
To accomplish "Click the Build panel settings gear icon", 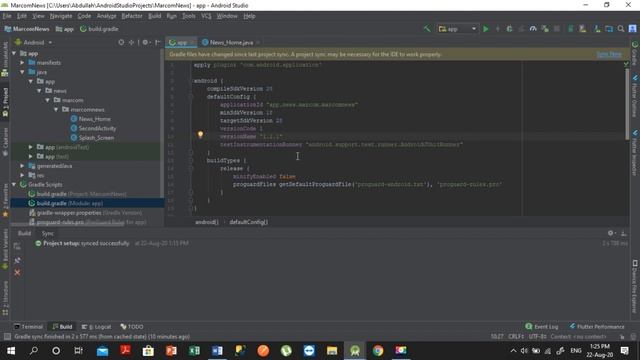I will (611, 233).
